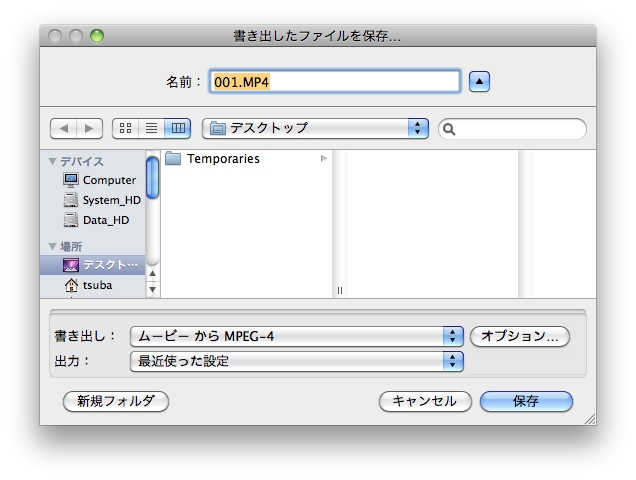Click the Data_HD drive icon
Image resolution: width=636 pixels, height=480 pixels.
pos(71,220)
